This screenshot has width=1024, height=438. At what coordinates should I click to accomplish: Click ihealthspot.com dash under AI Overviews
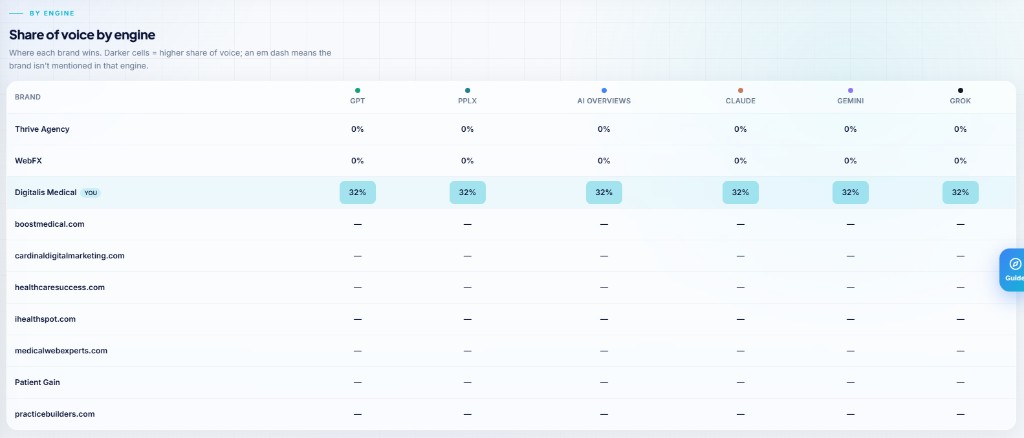point(604,319)
